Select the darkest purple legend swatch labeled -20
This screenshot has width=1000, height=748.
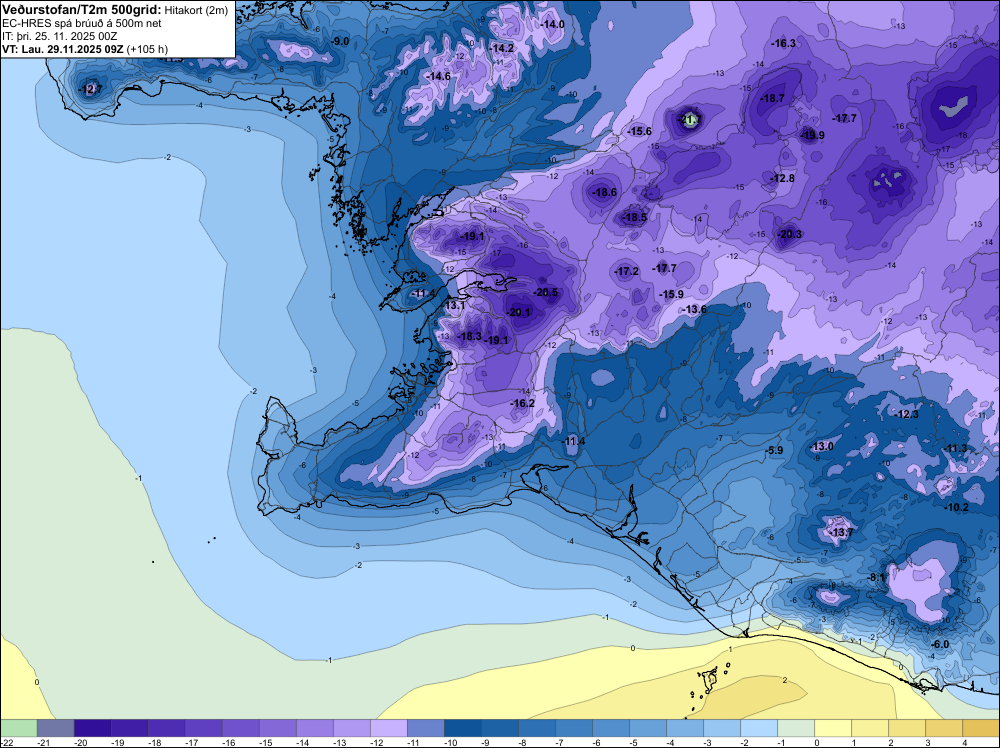(x=92, y=728)
